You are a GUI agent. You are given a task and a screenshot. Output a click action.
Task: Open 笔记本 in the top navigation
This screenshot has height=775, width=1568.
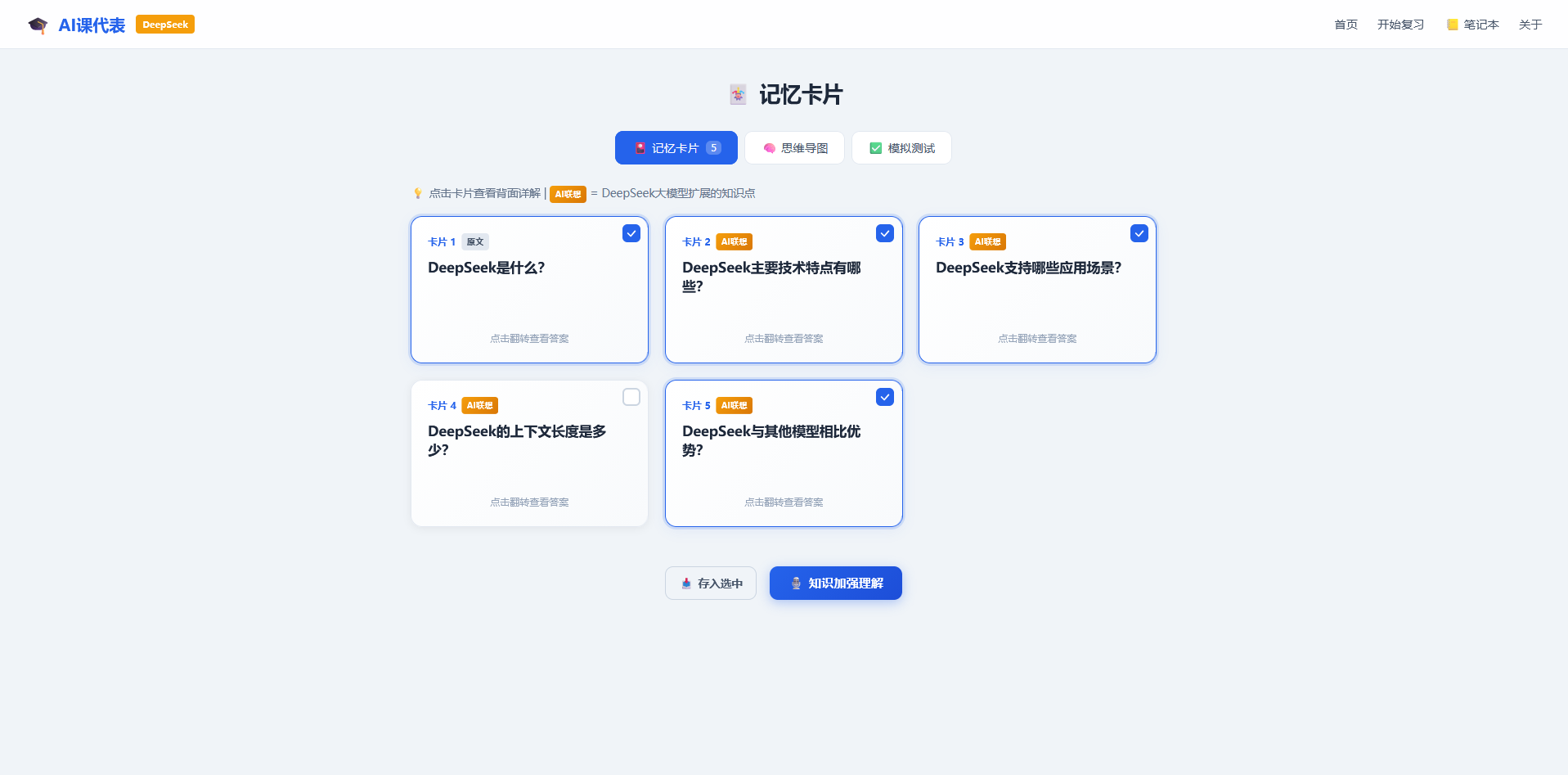1473,25
